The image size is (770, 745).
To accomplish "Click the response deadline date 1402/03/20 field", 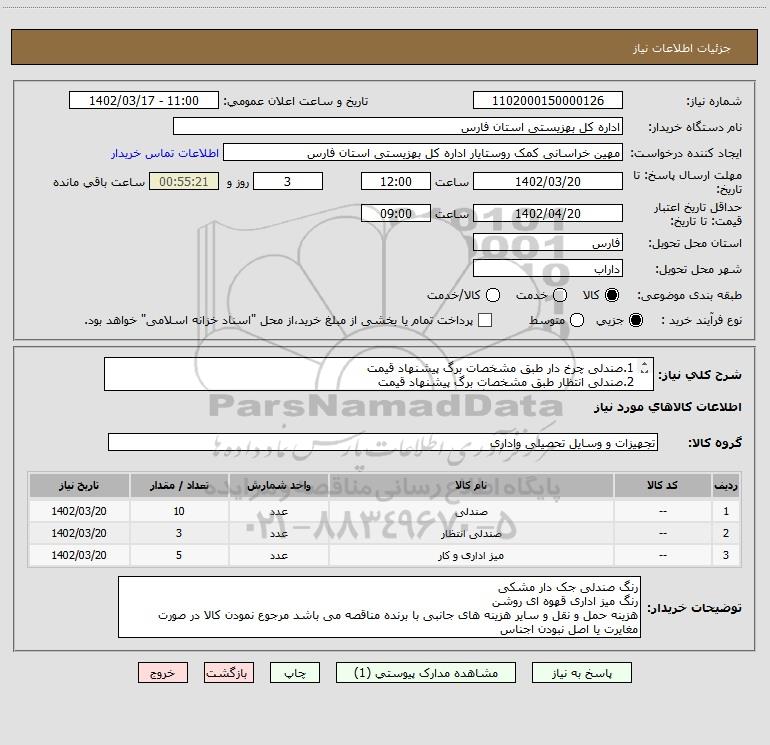I will pyautogui.click(x=548, y=182).
